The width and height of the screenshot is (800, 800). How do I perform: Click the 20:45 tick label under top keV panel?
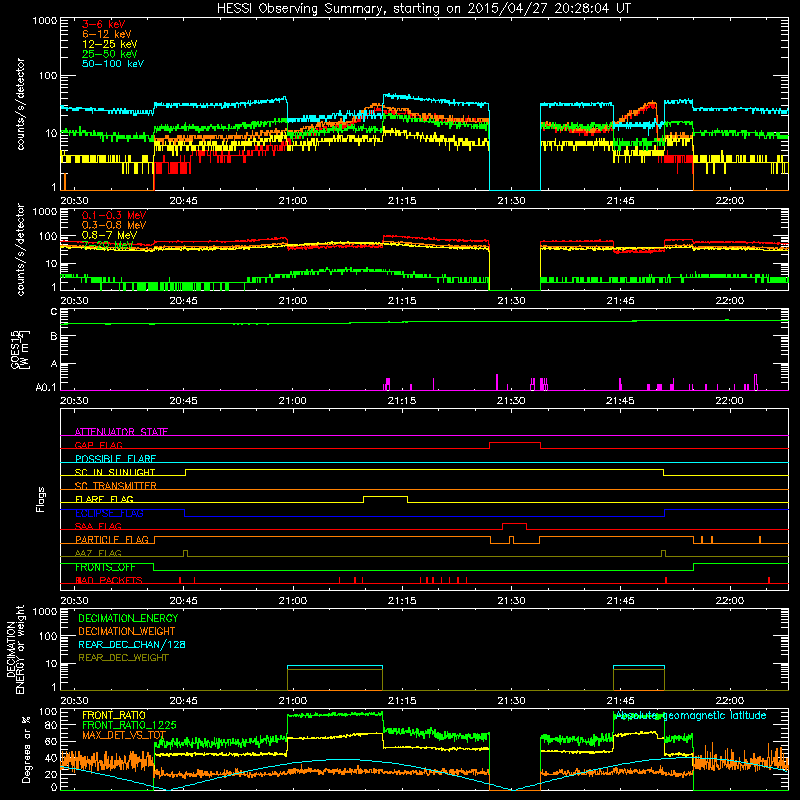click(x=184, y=201)
